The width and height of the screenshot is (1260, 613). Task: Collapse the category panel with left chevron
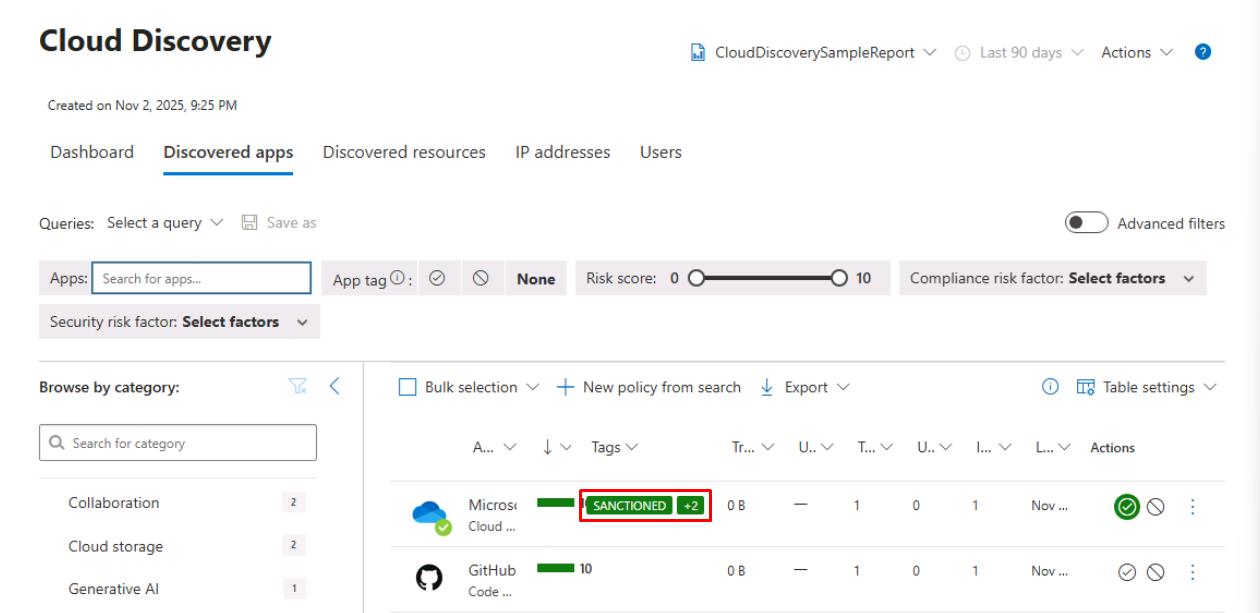click(335, 387)
